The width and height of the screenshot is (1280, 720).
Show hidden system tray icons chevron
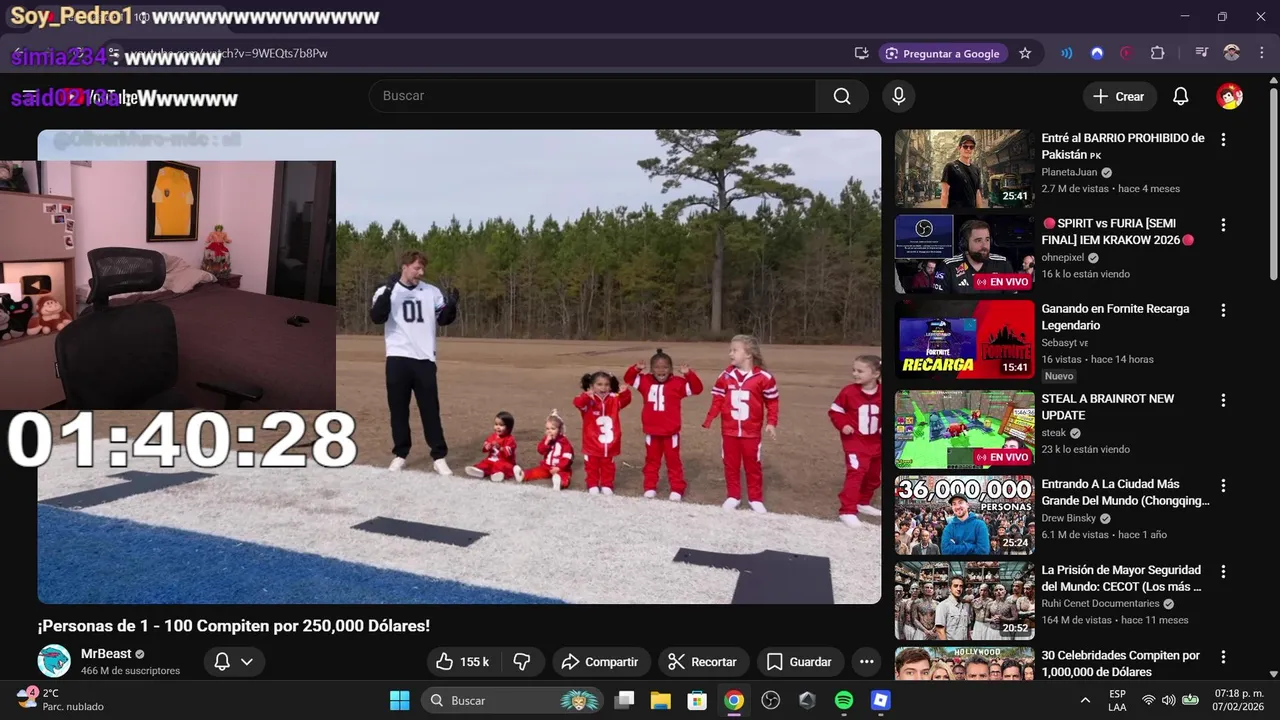click(1085, 700)
